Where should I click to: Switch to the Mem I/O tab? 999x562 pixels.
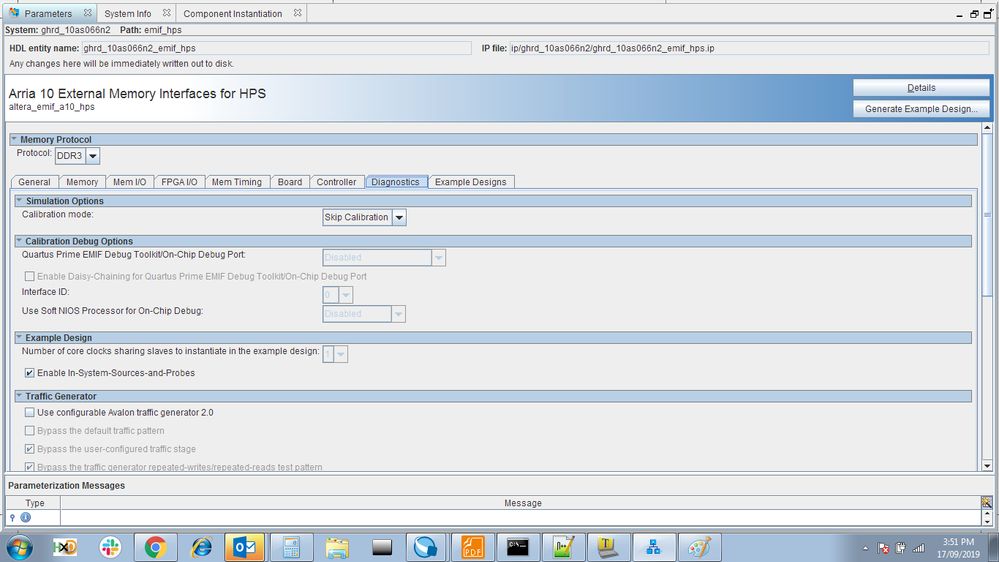129,182
